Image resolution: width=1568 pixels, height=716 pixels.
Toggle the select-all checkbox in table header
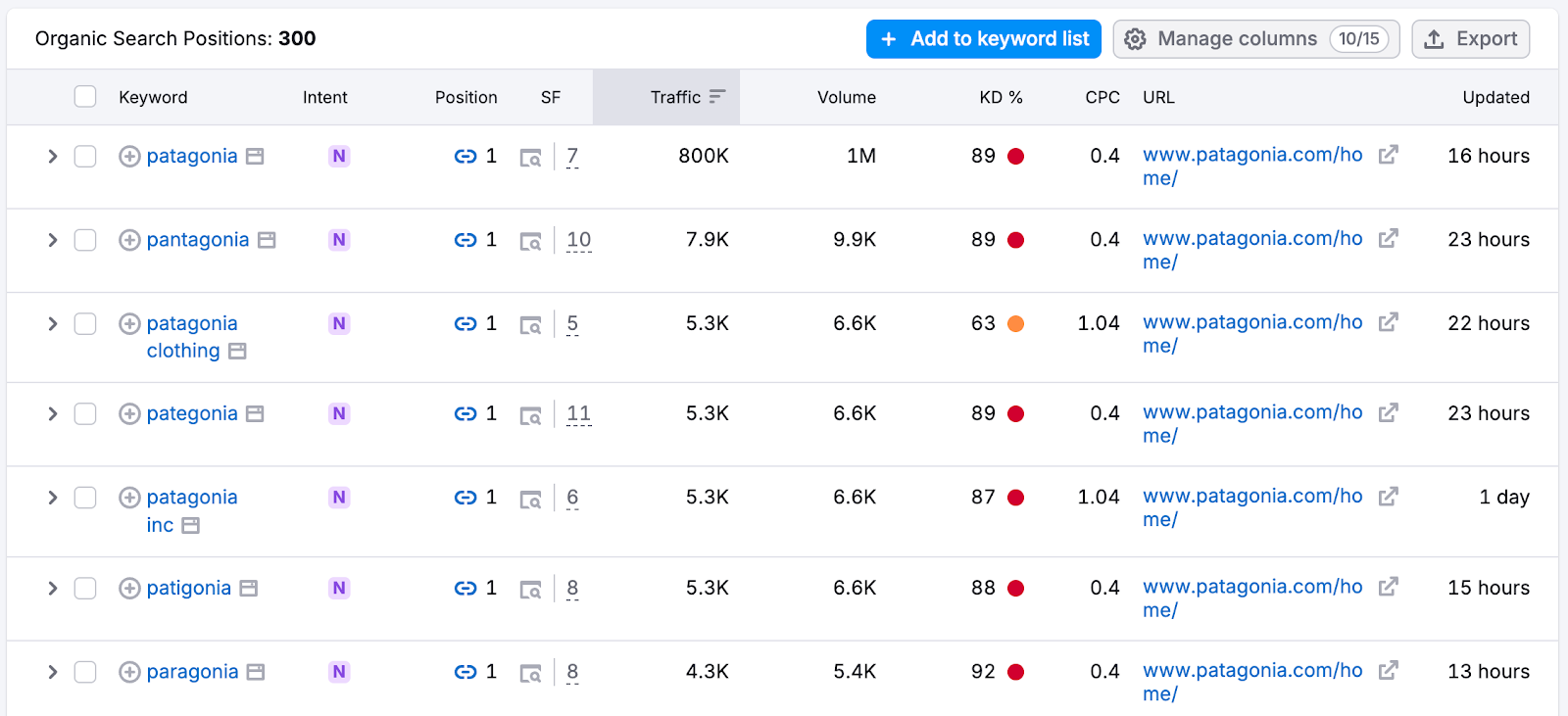(85, 96)
